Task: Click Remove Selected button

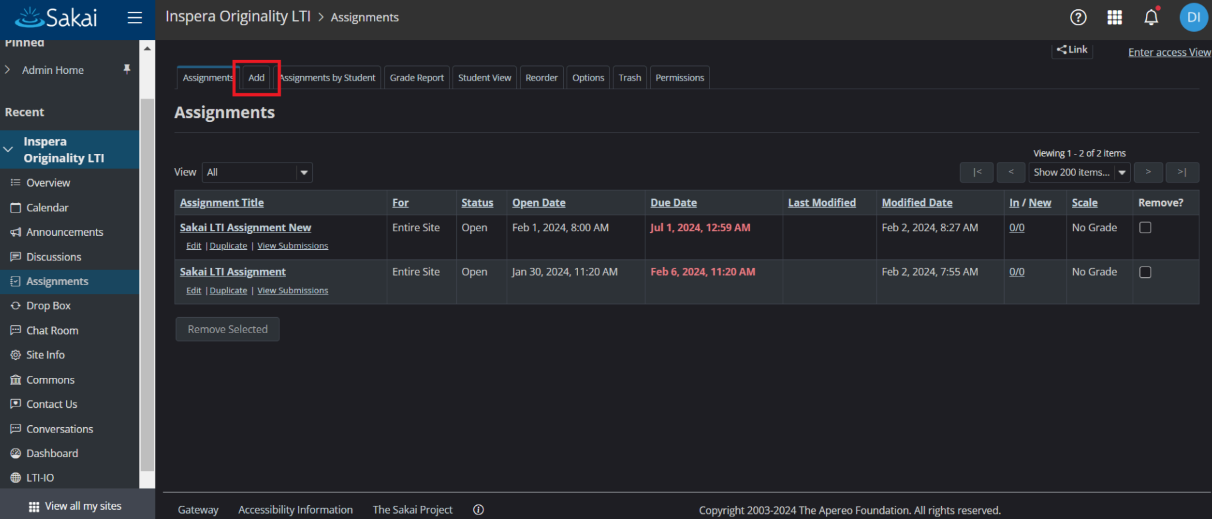Action: (227, 329)
